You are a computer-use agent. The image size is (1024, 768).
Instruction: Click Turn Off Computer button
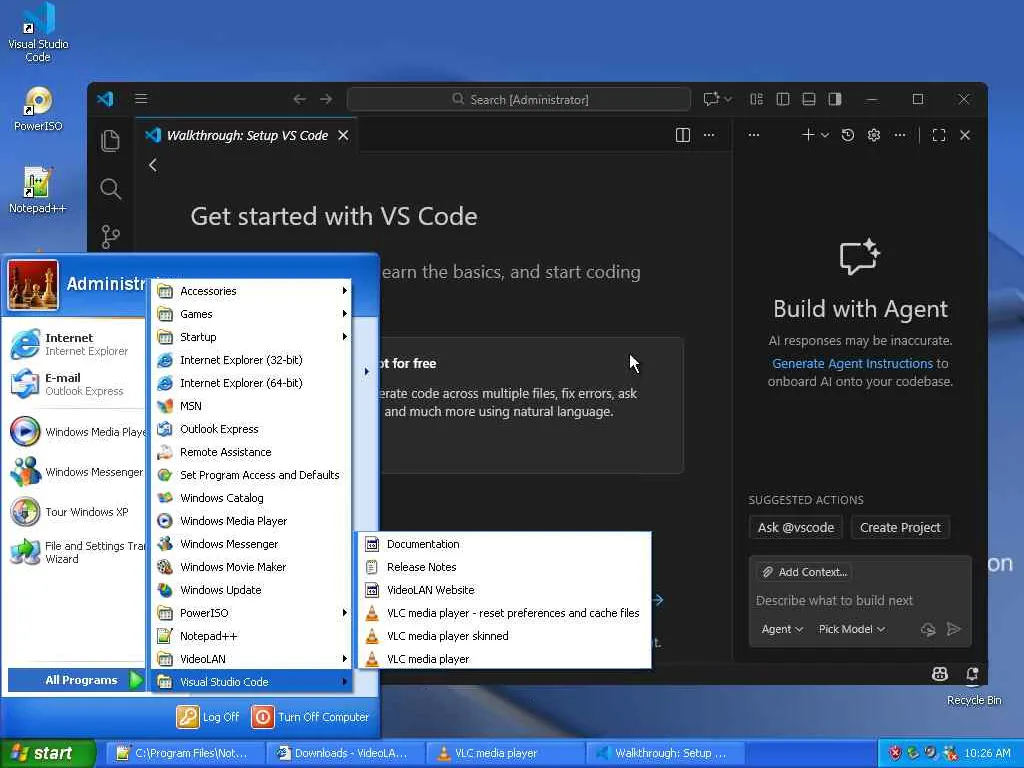[x=310, y=717]
